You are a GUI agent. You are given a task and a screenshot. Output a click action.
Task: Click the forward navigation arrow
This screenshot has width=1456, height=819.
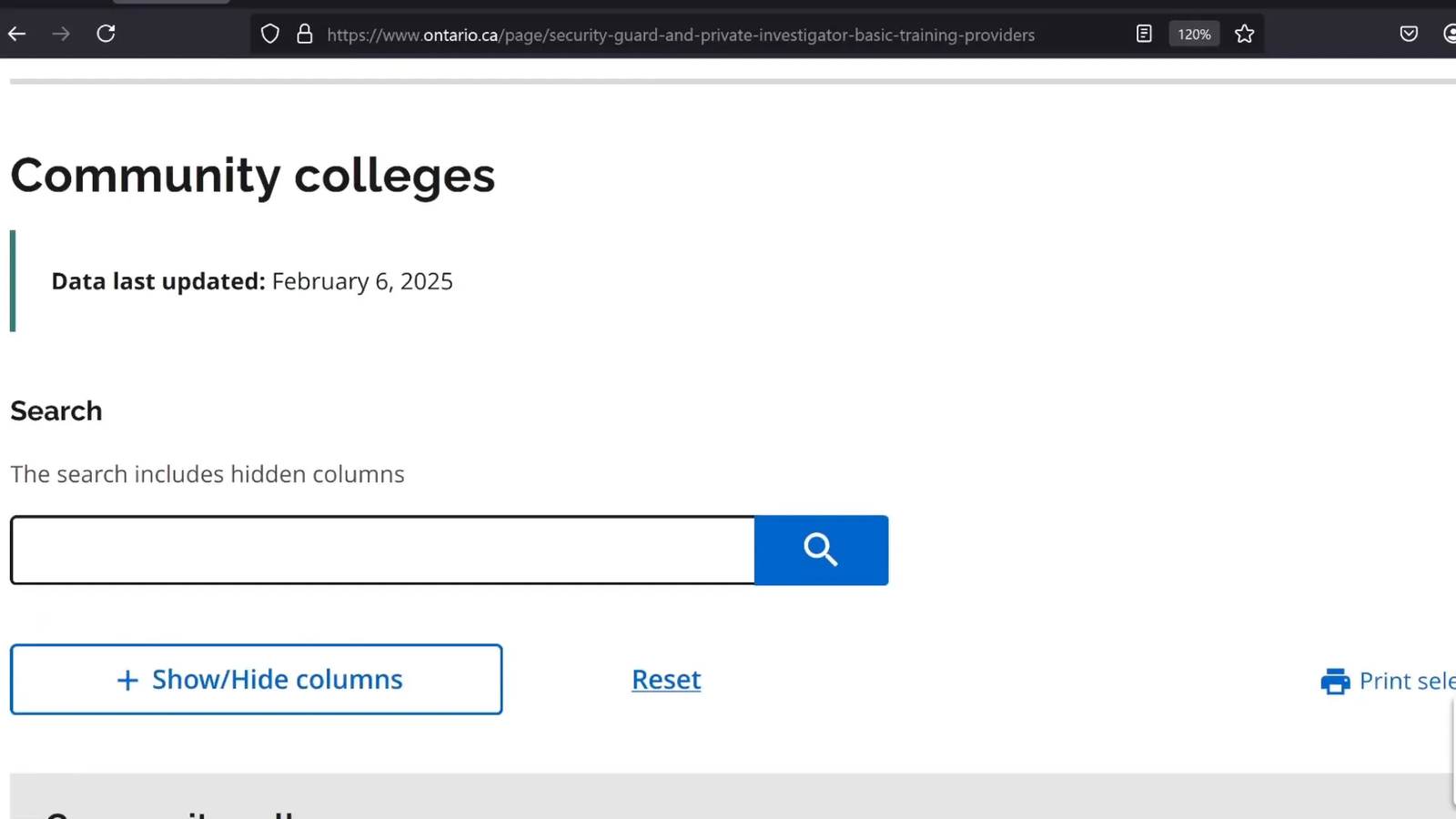point(61,35)
